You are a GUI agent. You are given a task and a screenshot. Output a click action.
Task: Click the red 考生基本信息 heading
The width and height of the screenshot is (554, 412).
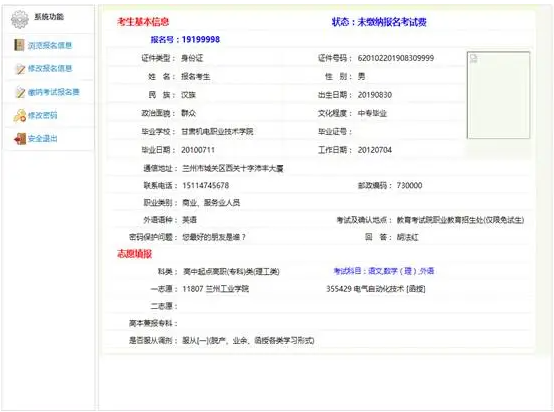(143, 22)
